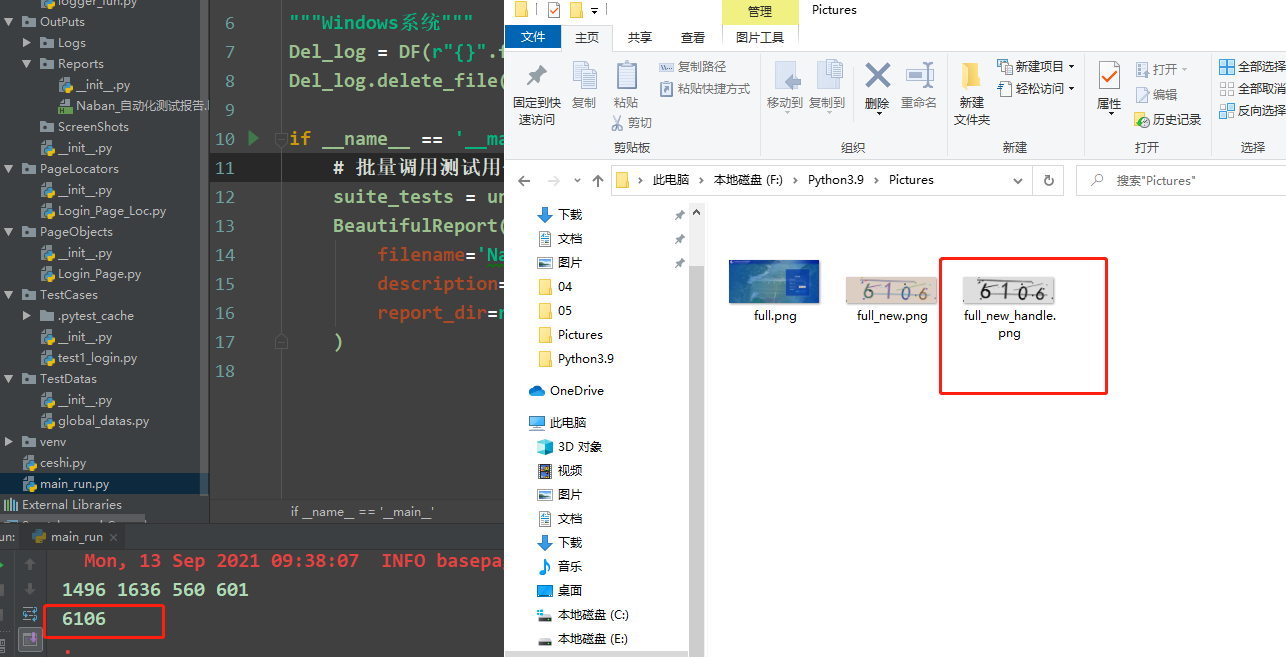Go back with Explorer back arrow
This screenshot has width=1286, height=657.
(523, 181)
